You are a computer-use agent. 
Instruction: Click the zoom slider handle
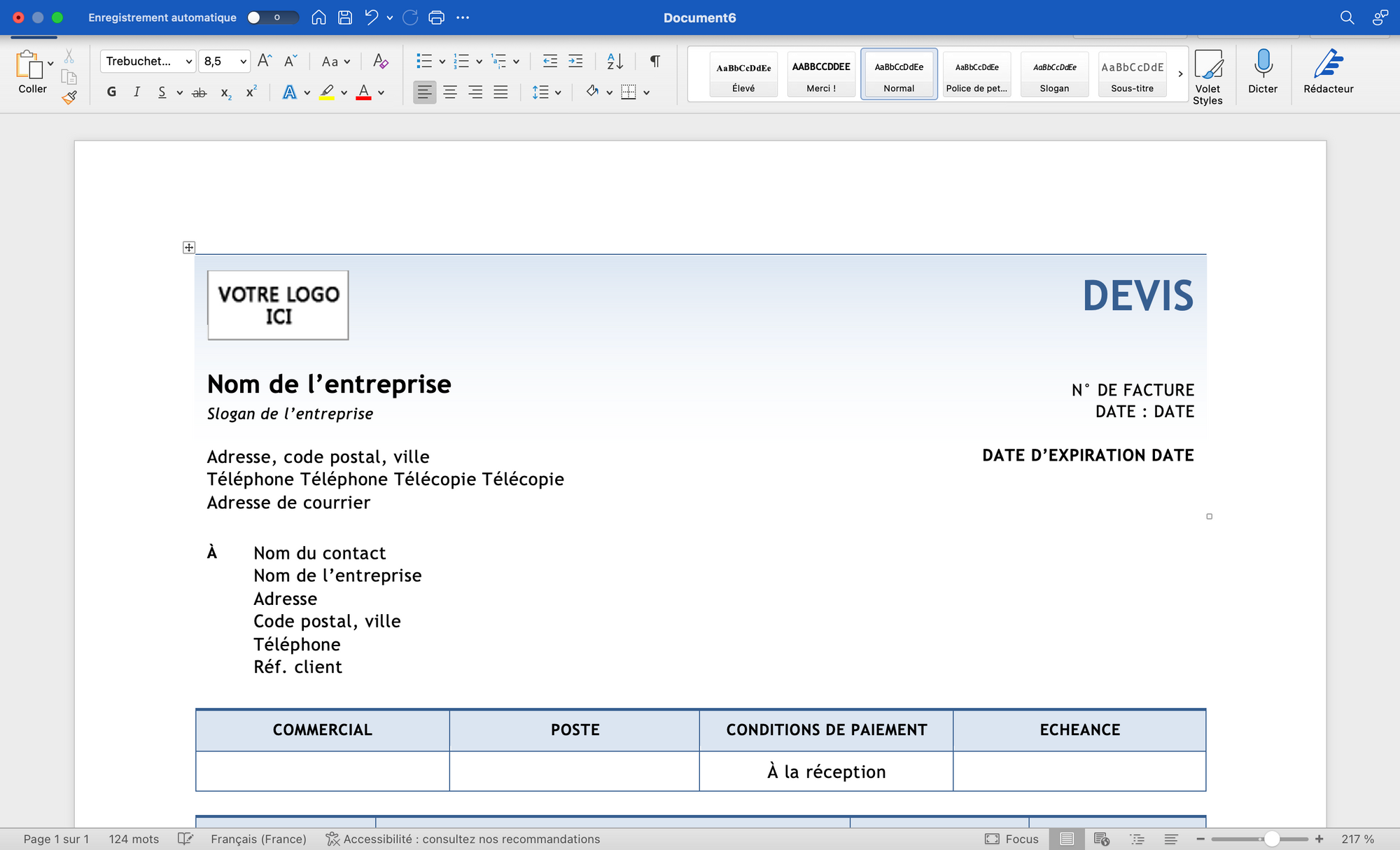click(1271, 839)
